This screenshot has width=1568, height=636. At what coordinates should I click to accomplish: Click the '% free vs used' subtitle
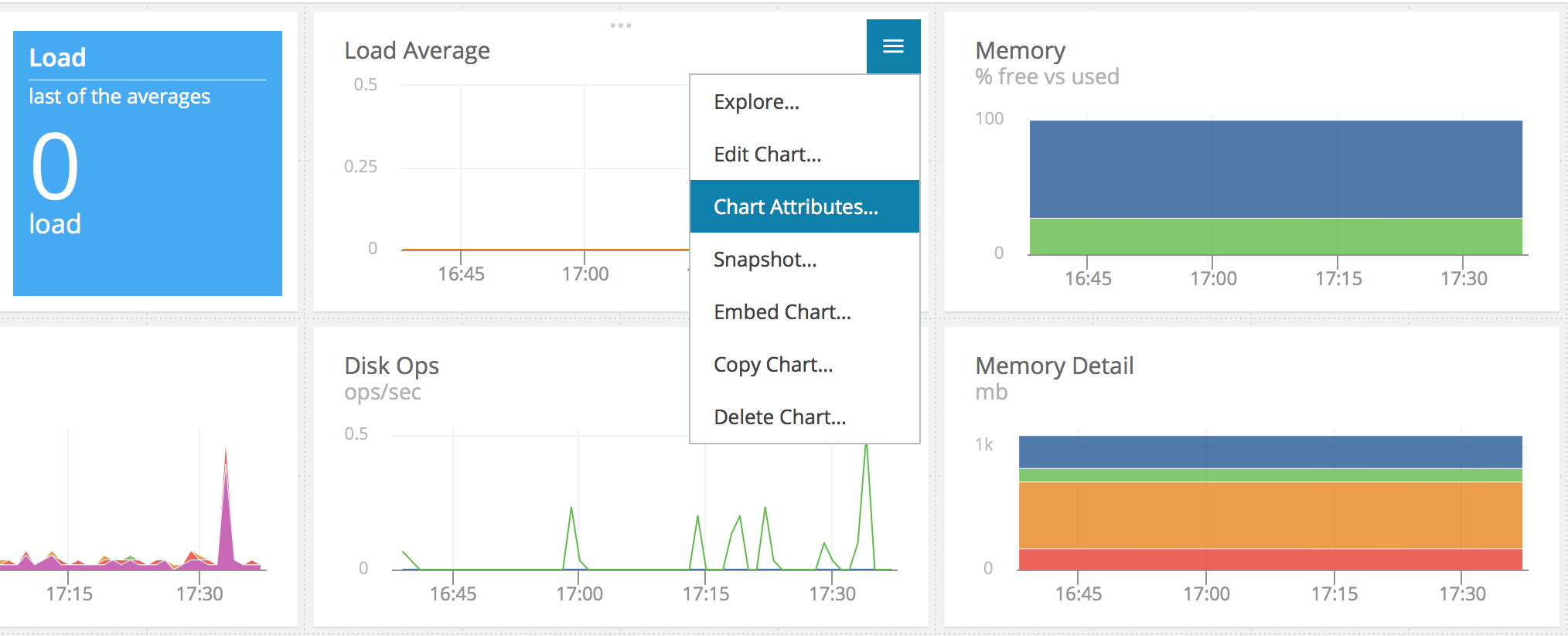1047,77
